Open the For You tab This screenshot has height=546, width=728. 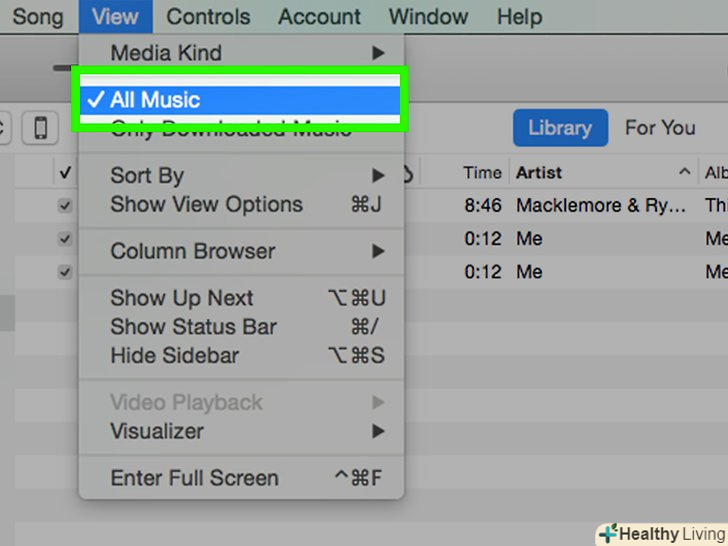click(x=660, y=128)
